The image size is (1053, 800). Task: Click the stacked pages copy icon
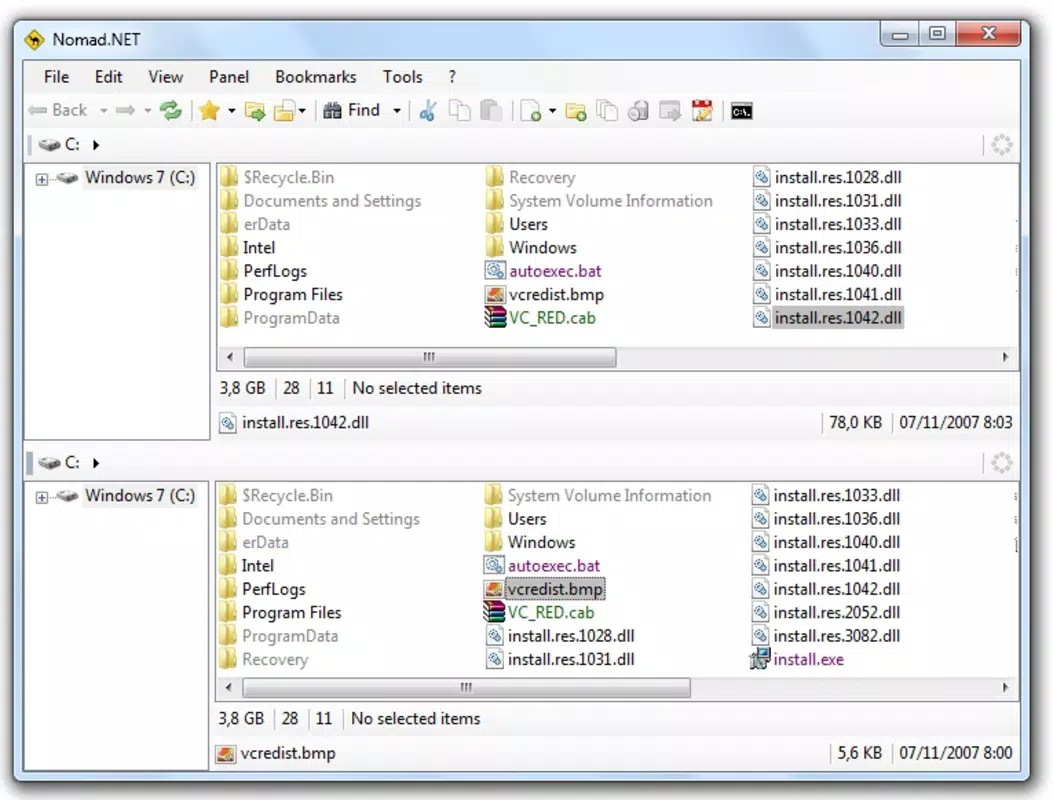click(607, 111)
